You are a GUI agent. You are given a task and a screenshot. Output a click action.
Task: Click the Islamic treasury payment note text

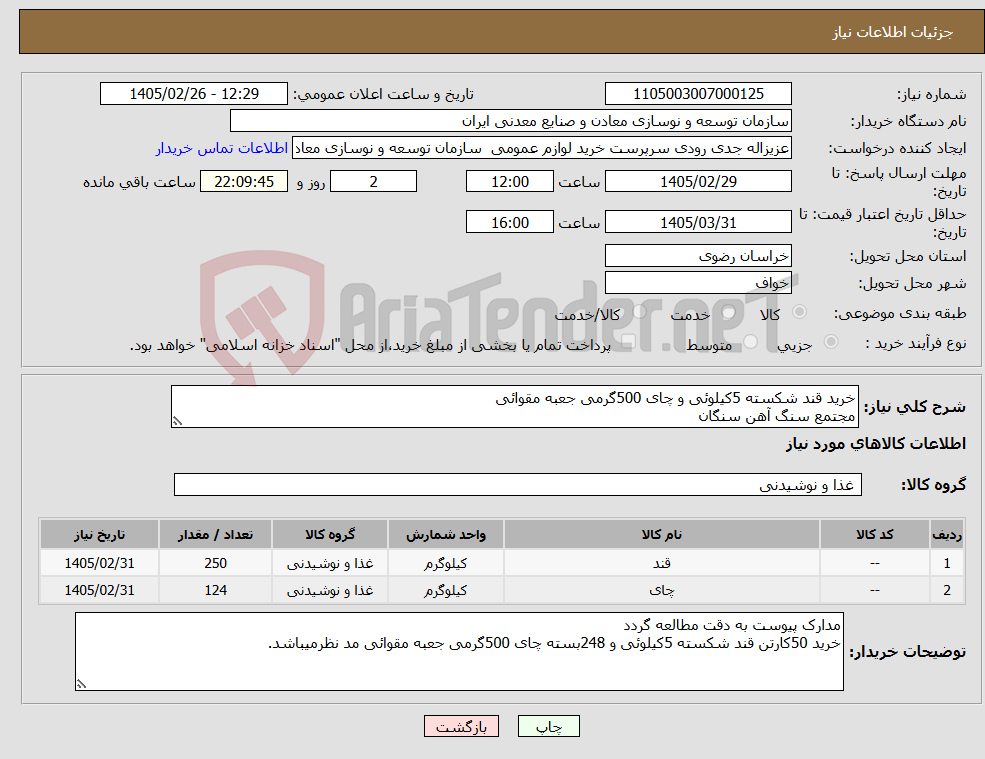370,346
